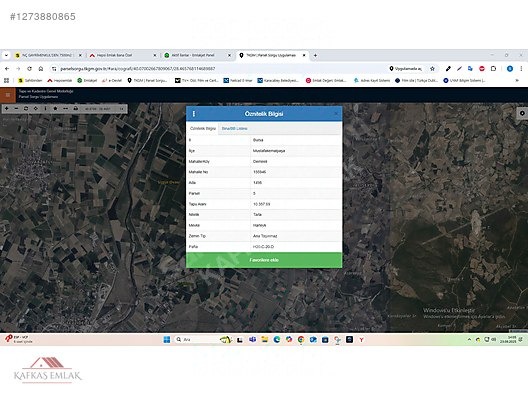Open the layers button at map's right edge
This screenshot has width=528, height=396.
coord(522,113)
